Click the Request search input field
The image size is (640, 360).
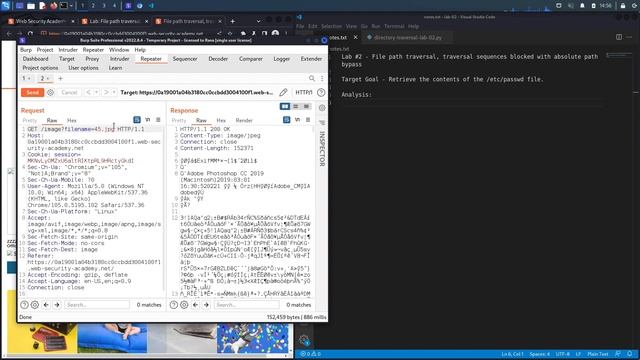(97, 305)
